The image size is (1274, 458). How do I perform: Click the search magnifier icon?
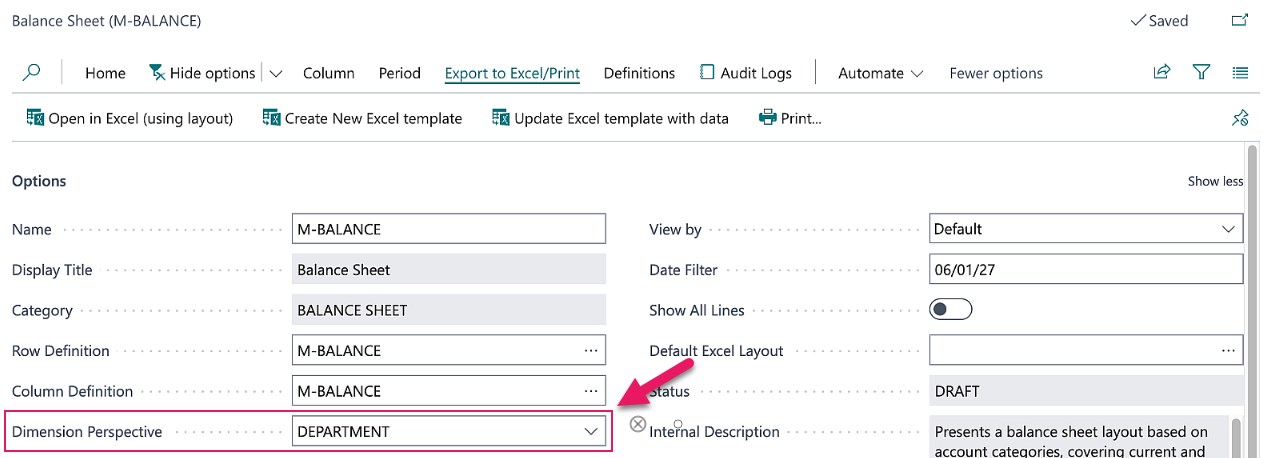point(32,72)
